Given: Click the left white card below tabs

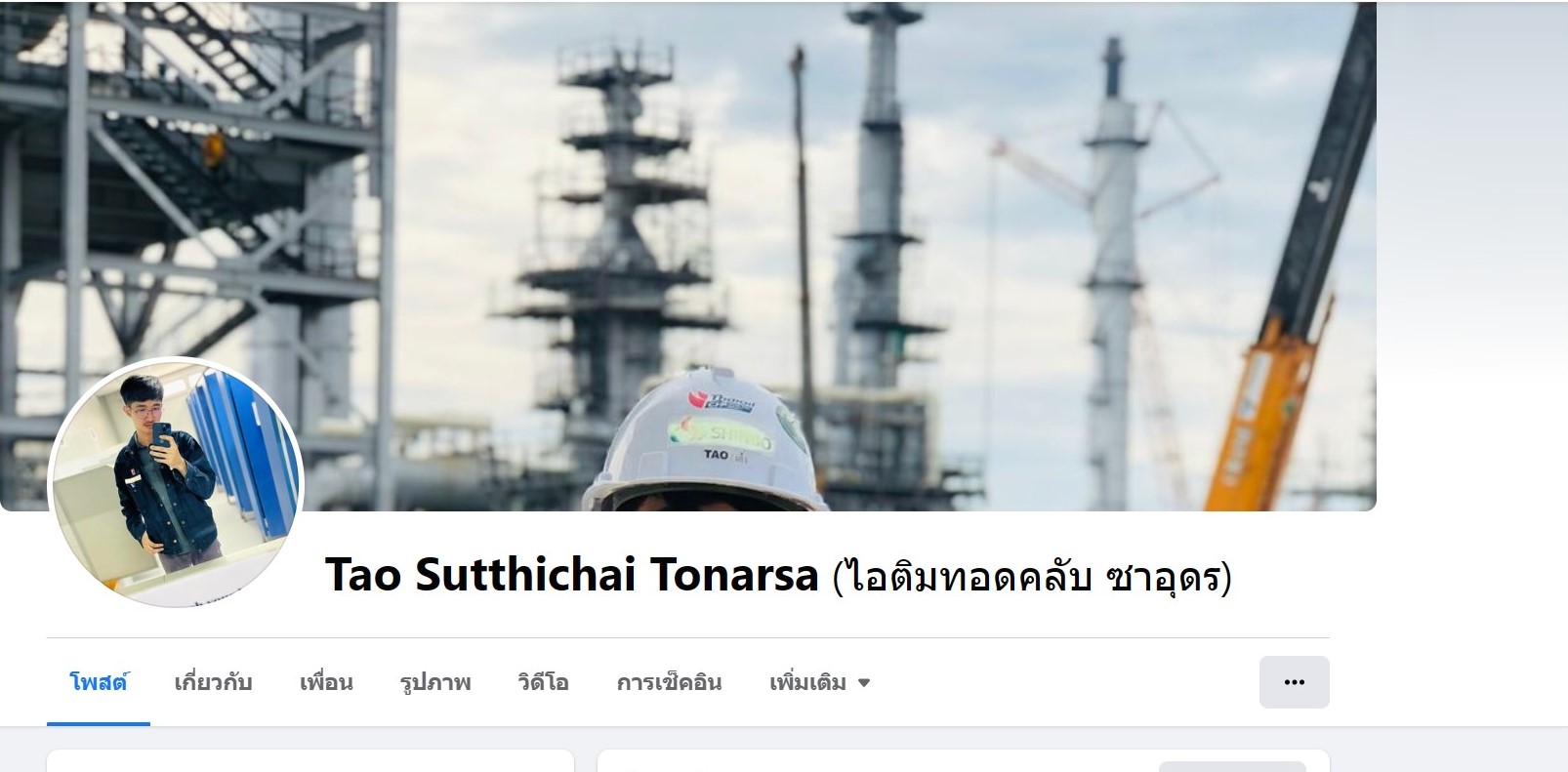Looking at the screenshot, I should (310, 761).
